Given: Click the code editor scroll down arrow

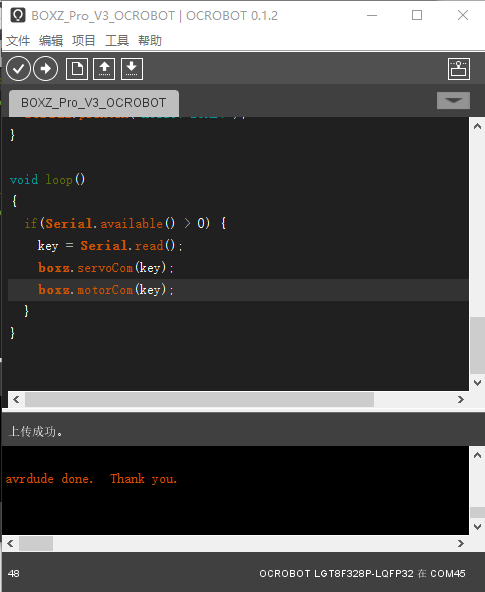Looking at the screenshot, I should pyautogui.click(x=477, y=383).
